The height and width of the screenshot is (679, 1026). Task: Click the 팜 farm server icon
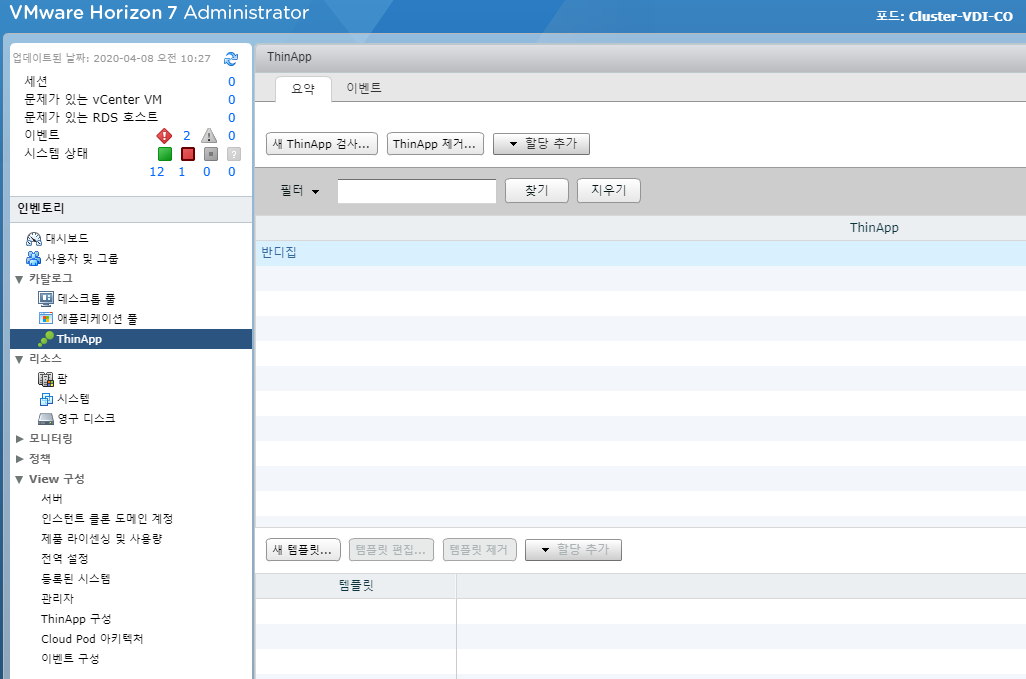46,379
